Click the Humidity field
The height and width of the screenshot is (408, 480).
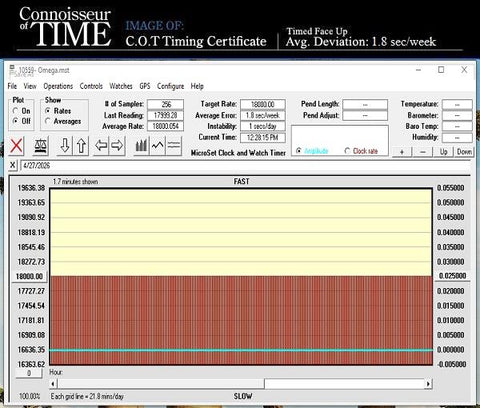pyautogui.click(x=457, y=137)
